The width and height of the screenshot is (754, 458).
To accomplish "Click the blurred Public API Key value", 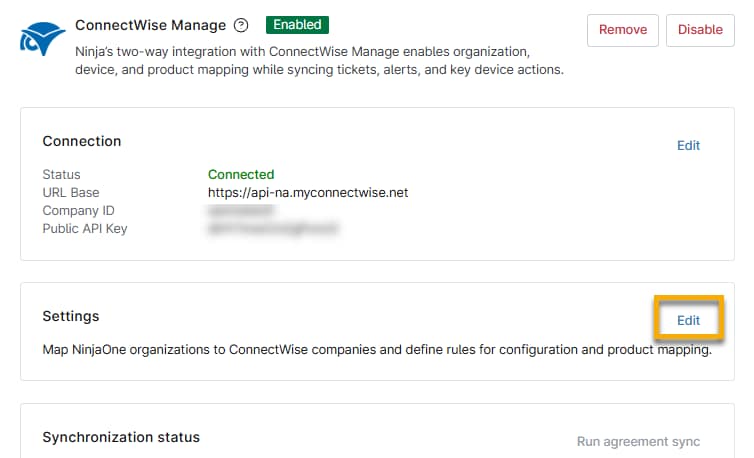I will click(273, 229).
